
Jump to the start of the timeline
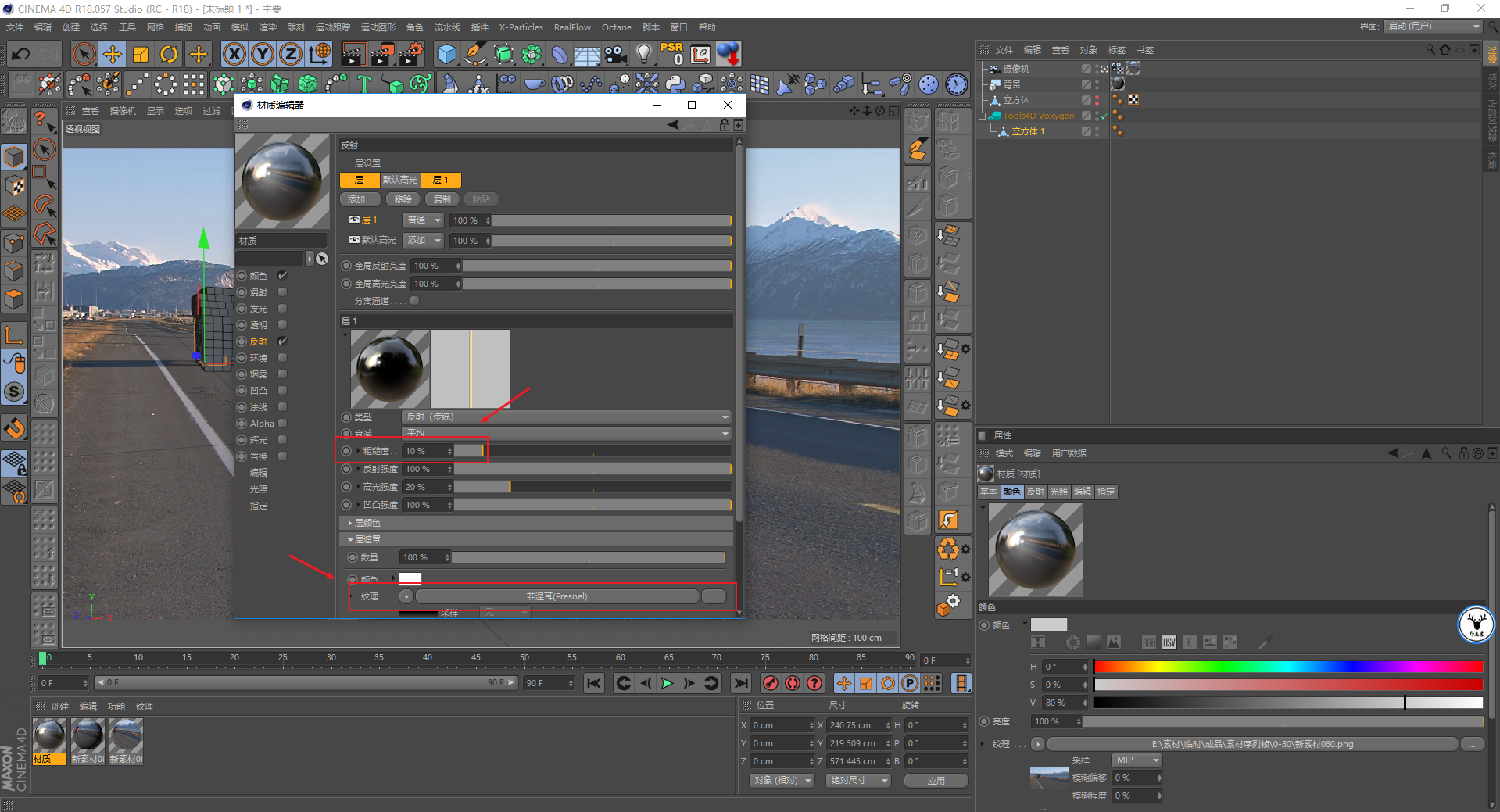594,683
